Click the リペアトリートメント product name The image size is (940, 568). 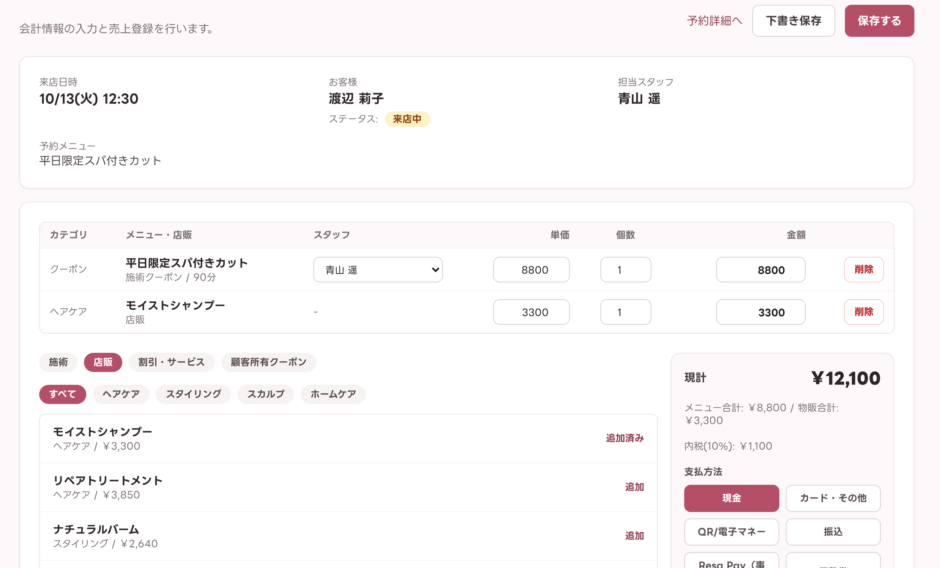point(108,480)
